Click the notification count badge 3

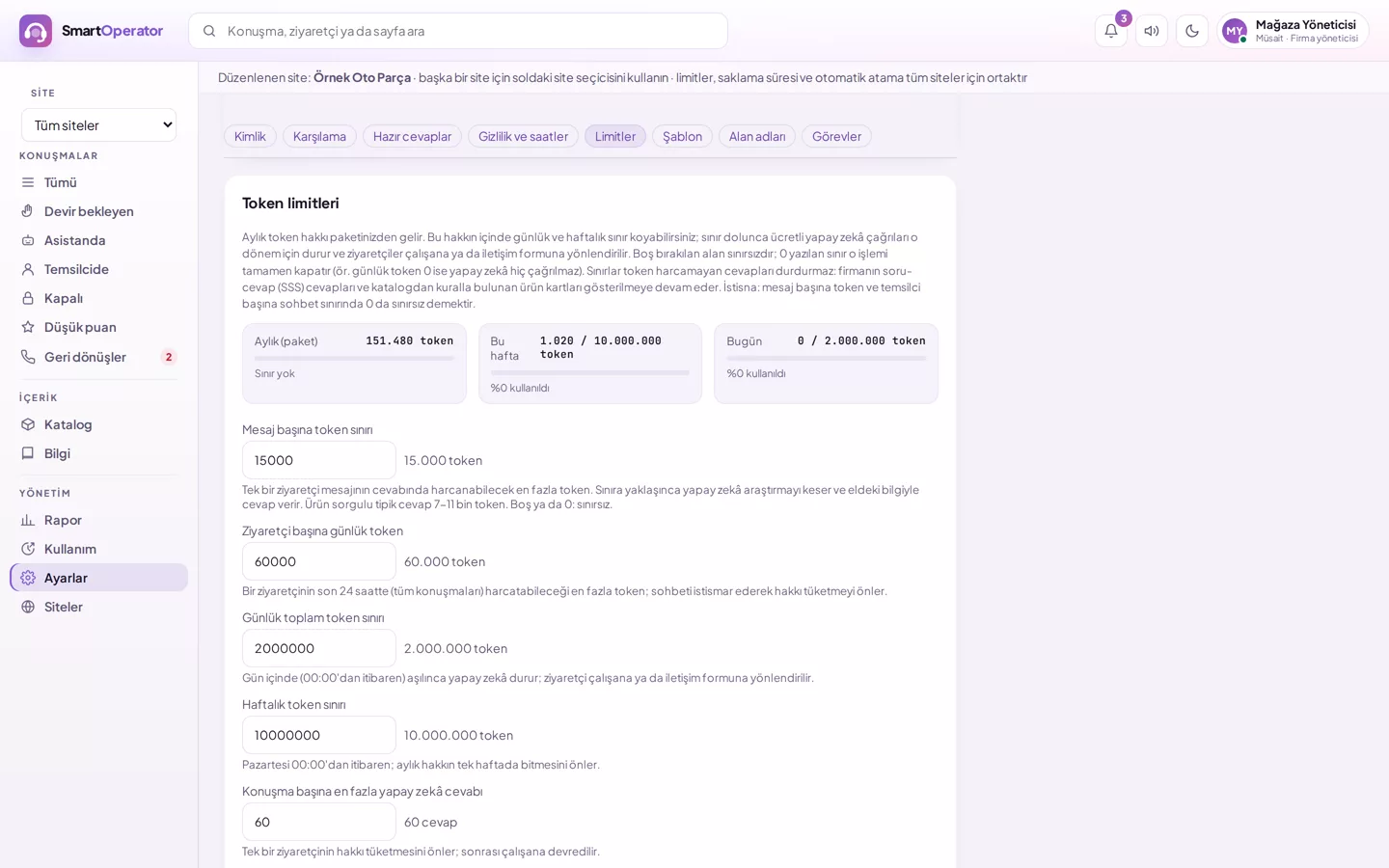(1124, 18)
